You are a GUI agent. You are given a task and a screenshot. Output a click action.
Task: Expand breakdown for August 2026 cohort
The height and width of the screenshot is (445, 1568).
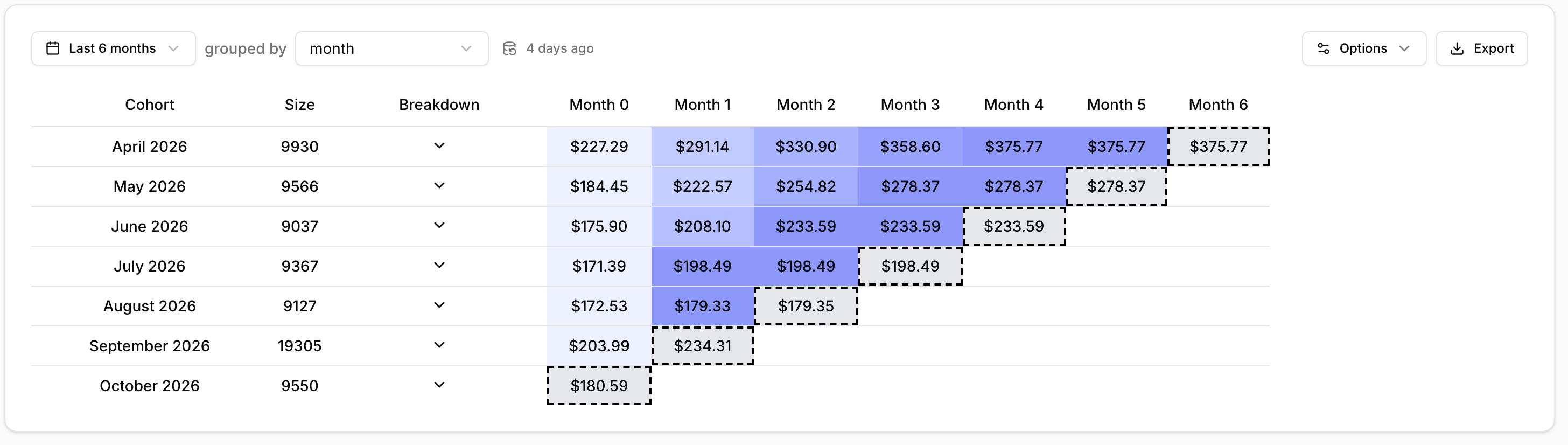tap(439, 305)
